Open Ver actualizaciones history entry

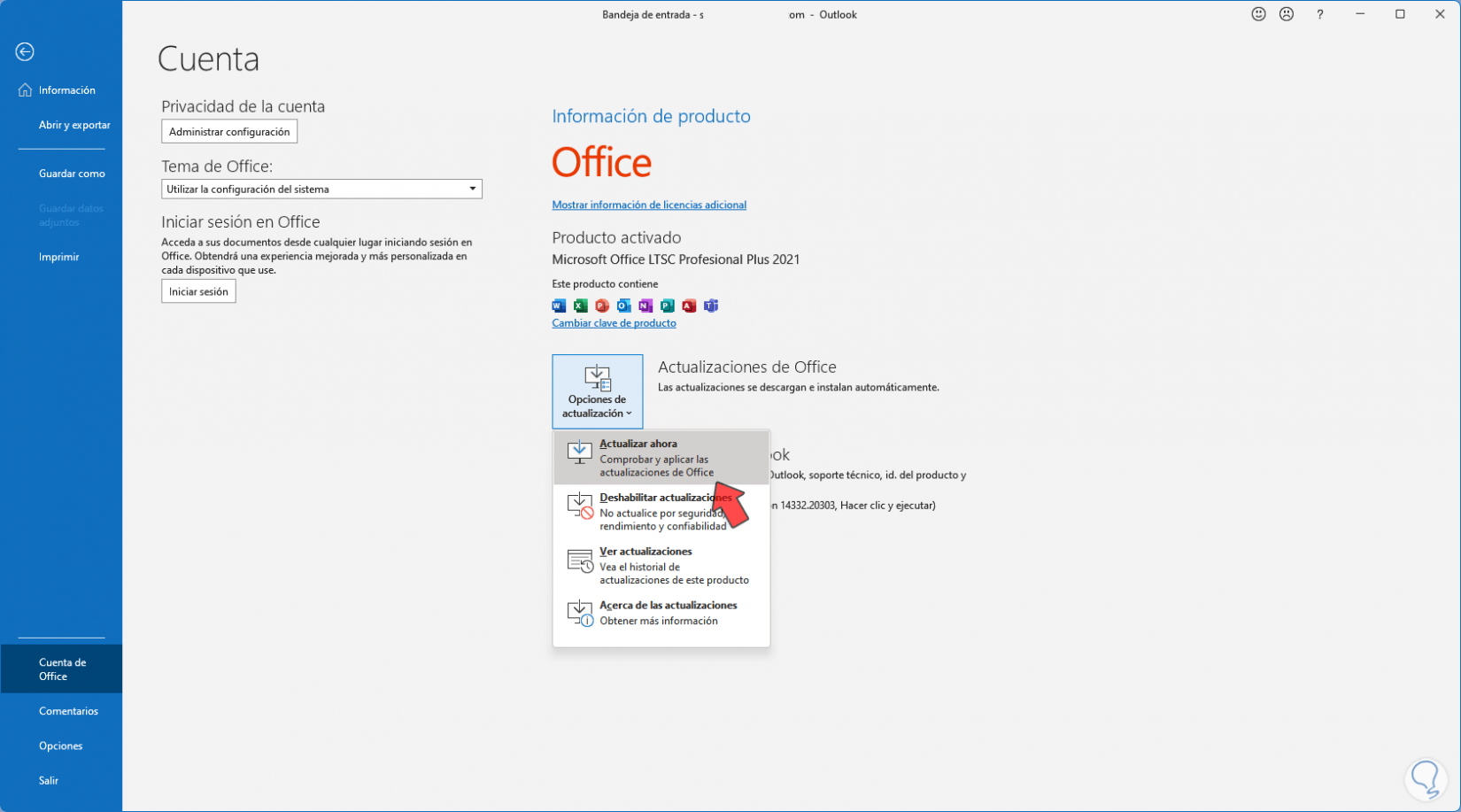tap(661, 566)
